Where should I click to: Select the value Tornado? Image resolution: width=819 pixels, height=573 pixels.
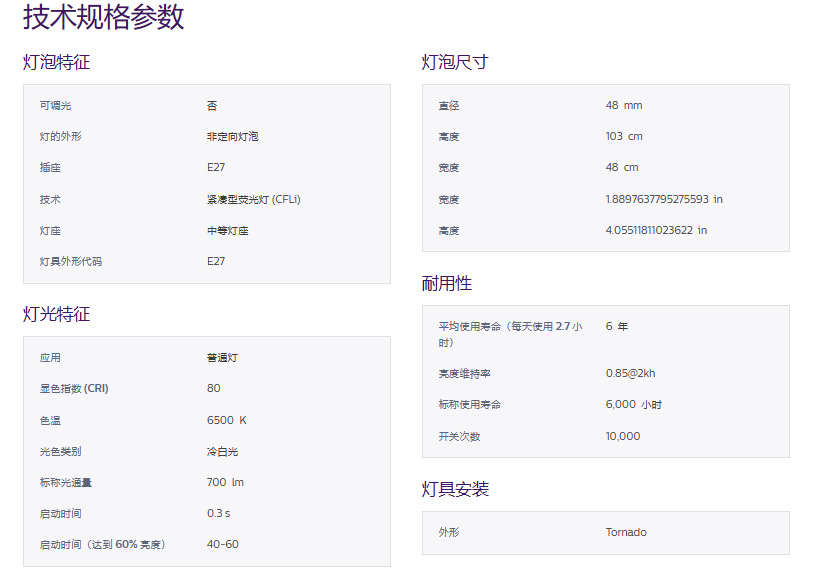click(x=626, y=532)
